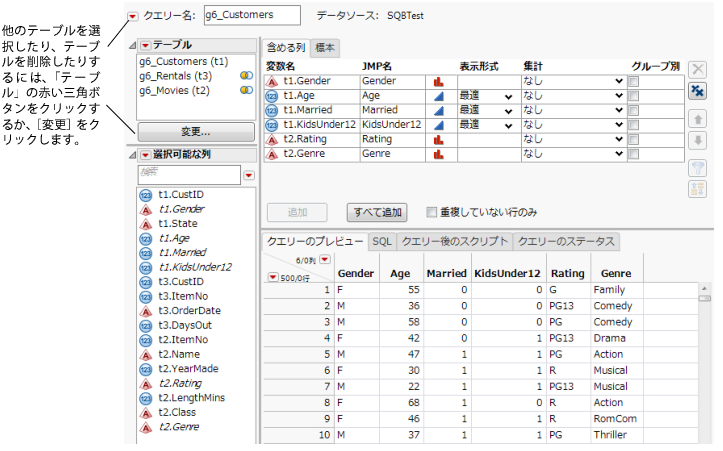Toggle グループ別 checkbox for t2.Rating
This screenshot has height=451, width=723.
coord(634,140)
